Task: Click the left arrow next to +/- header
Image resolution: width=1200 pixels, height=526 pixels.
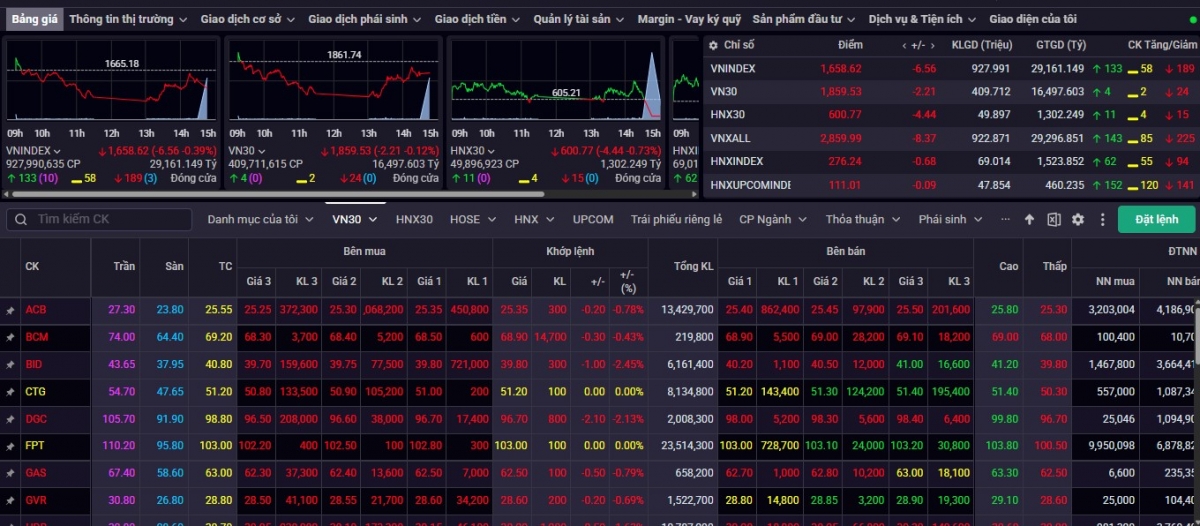Action: point(905,46)
